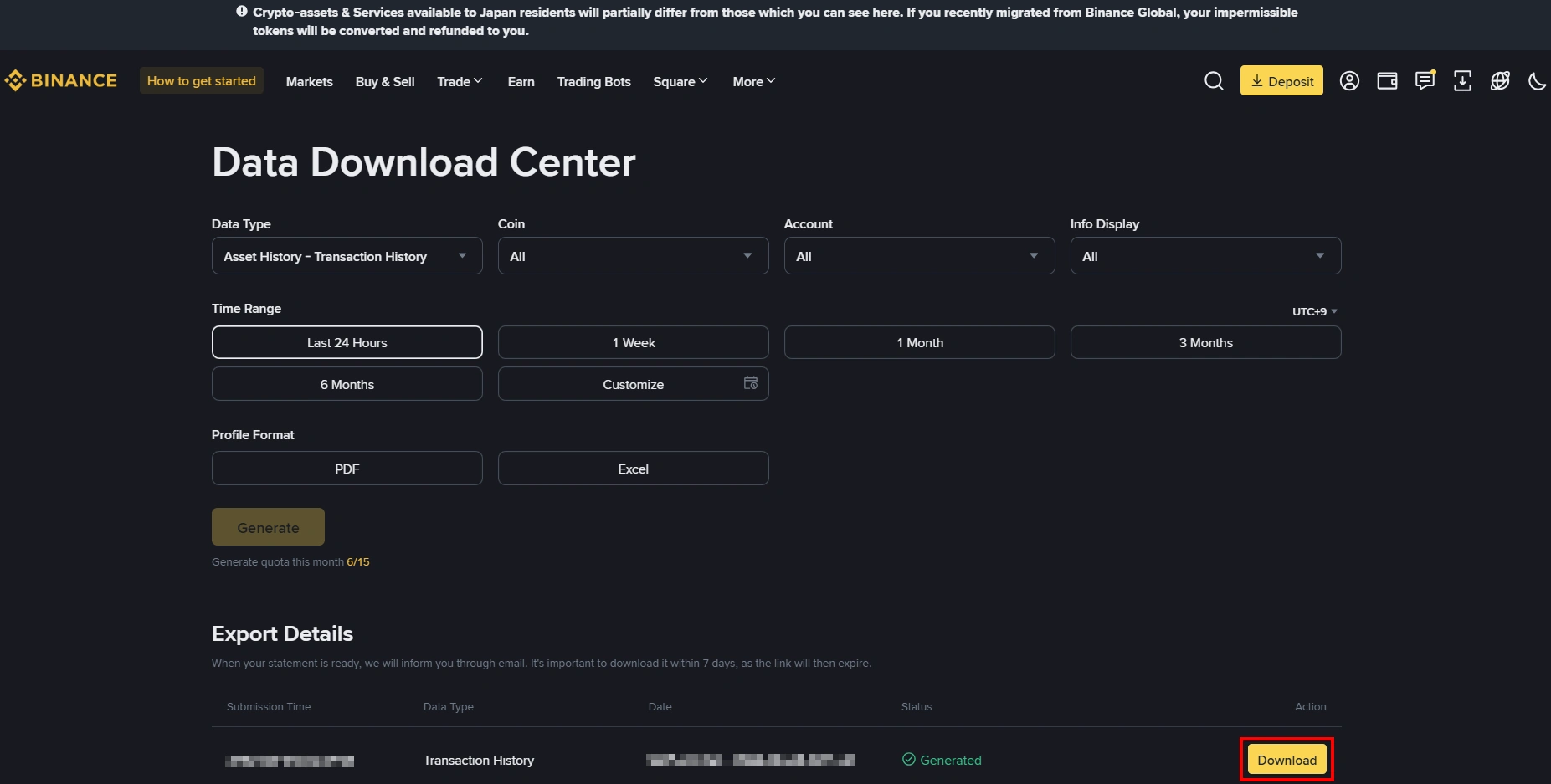Click the Transaction History table cell

point(479,760)
